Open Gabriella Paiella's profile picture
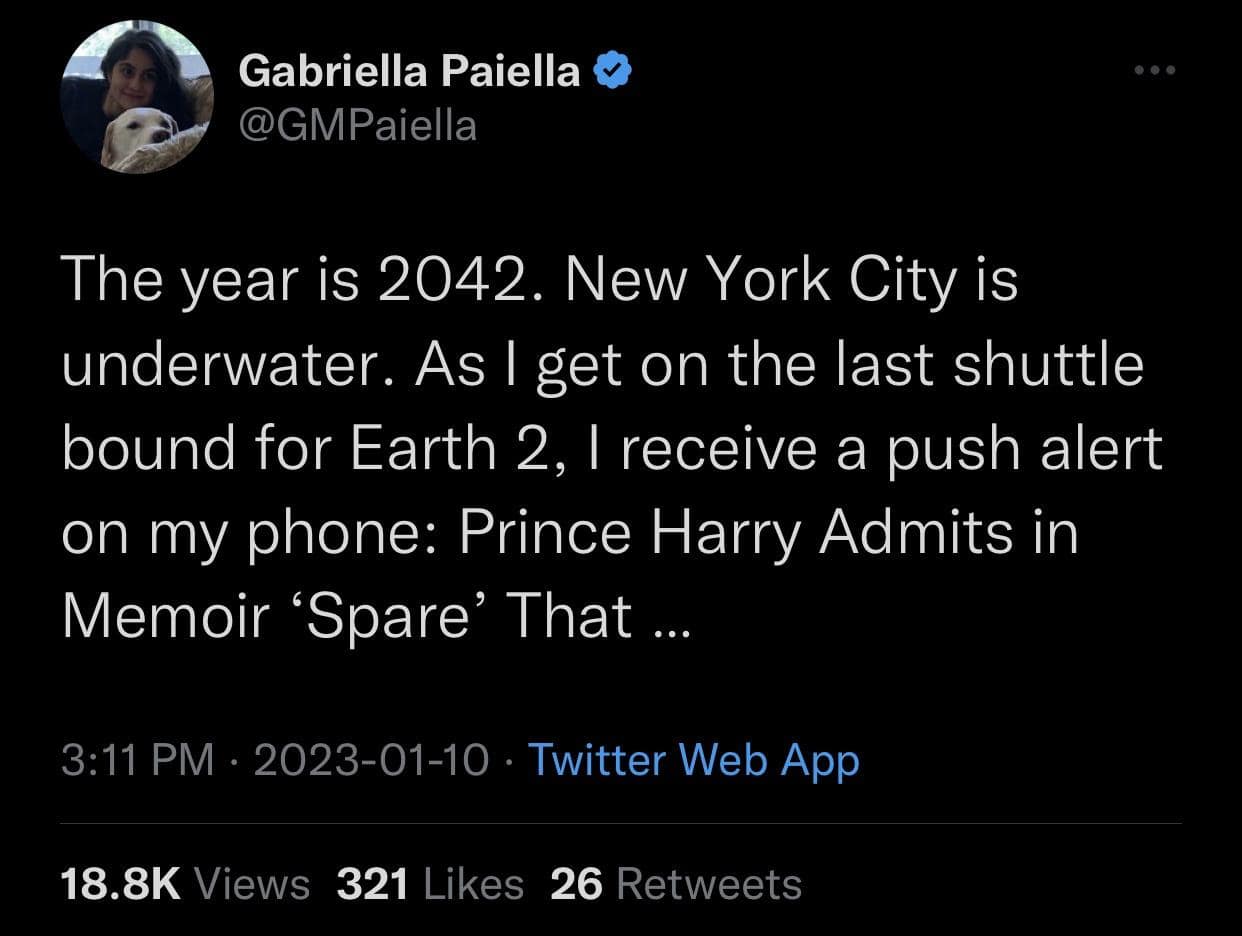The image size is (1242, 936). pos(136,97)
